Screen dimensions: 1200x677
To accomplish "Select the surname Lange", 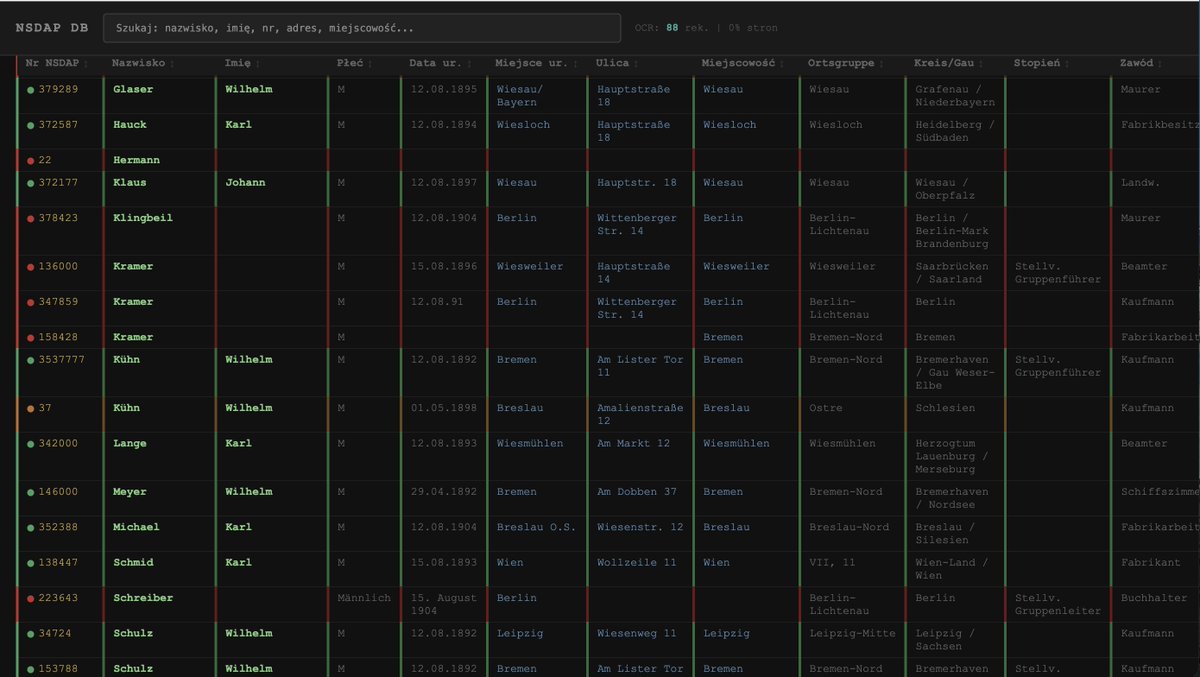I will coord(130,444).
